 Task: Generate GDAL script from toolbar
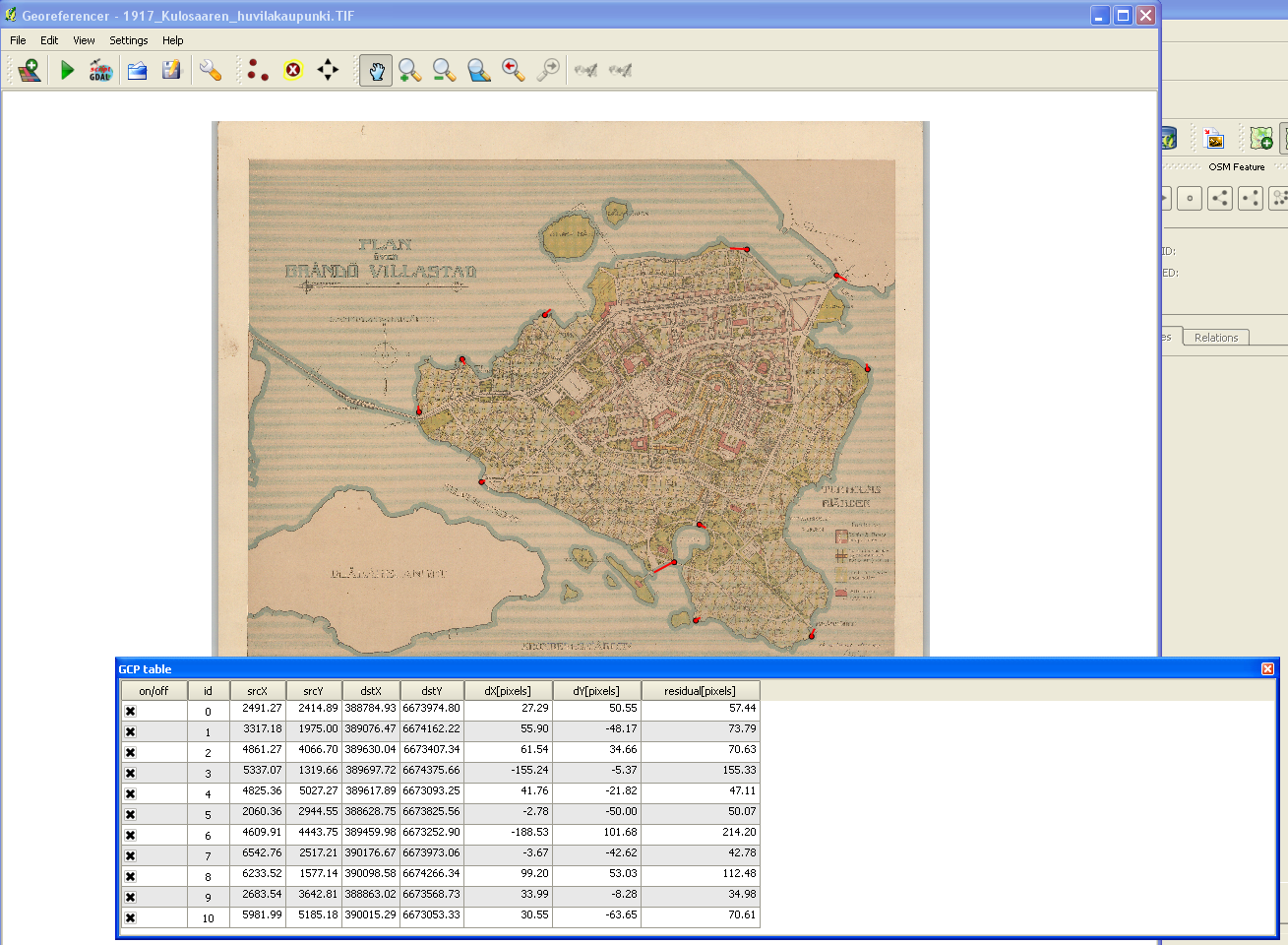tap(100, 70)
